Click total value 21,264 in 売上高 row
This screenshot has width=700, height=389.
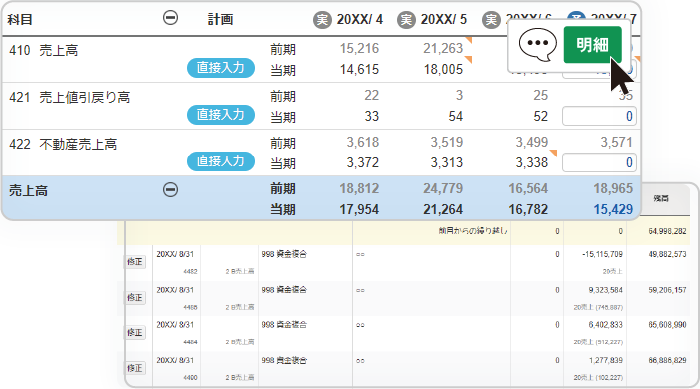coord(443,209)
